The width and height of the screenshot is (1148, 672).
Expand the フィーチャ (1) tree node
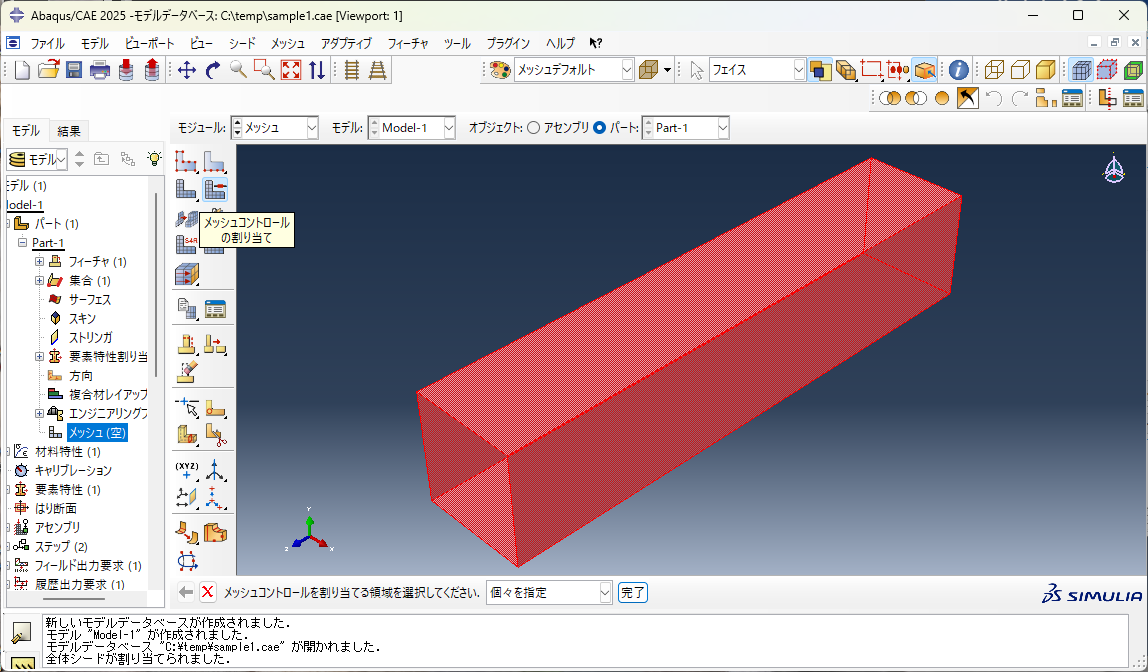[x=40, y=262]
